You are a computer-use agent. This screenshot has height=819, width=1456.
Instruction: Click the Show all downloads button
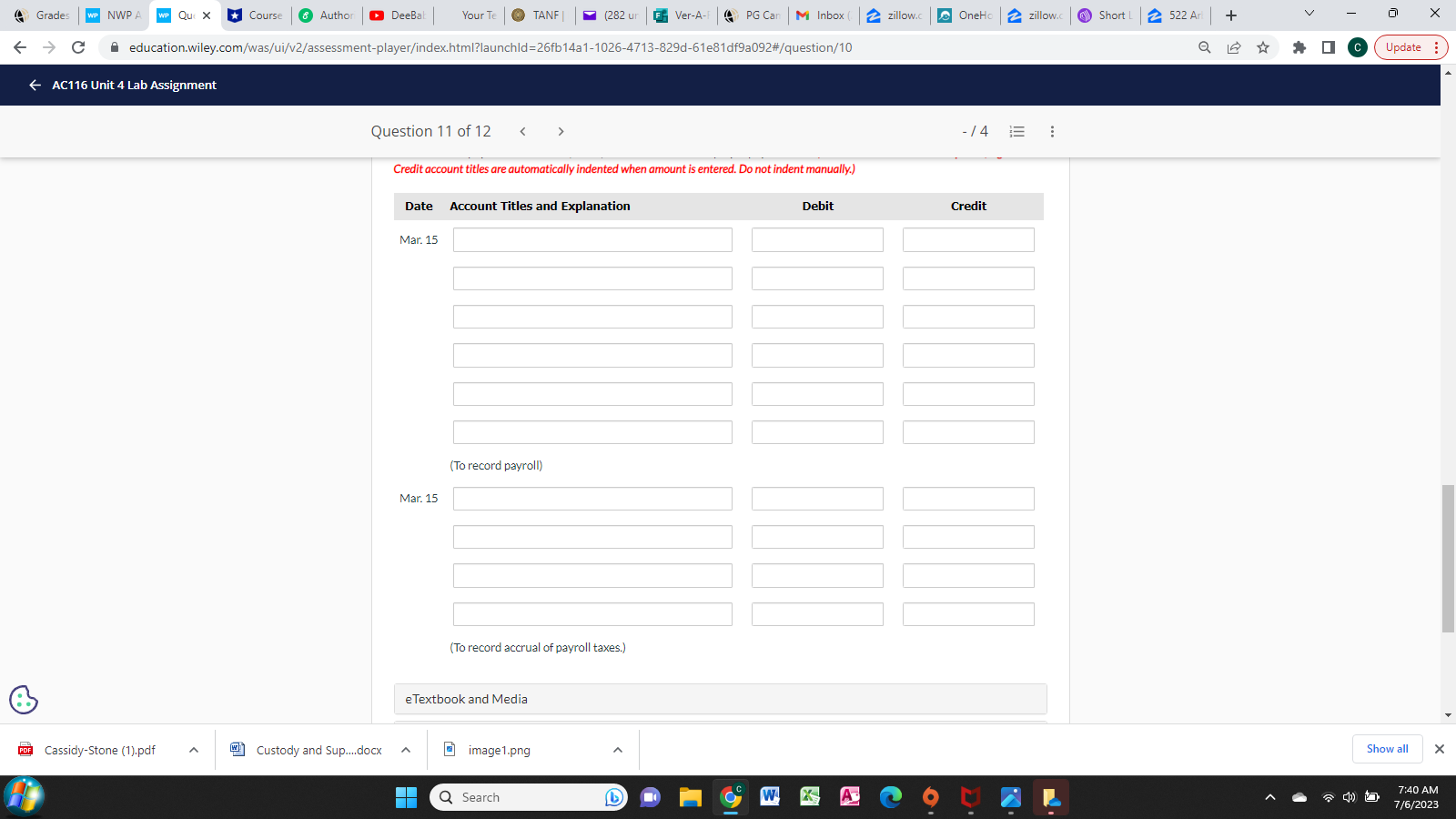pos(1386,749)
